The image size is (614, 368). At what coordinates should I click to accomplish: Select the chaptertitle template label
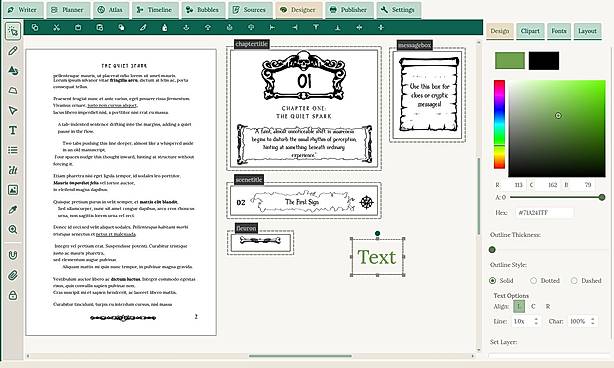pyautogui.click(x=251, y=44)
